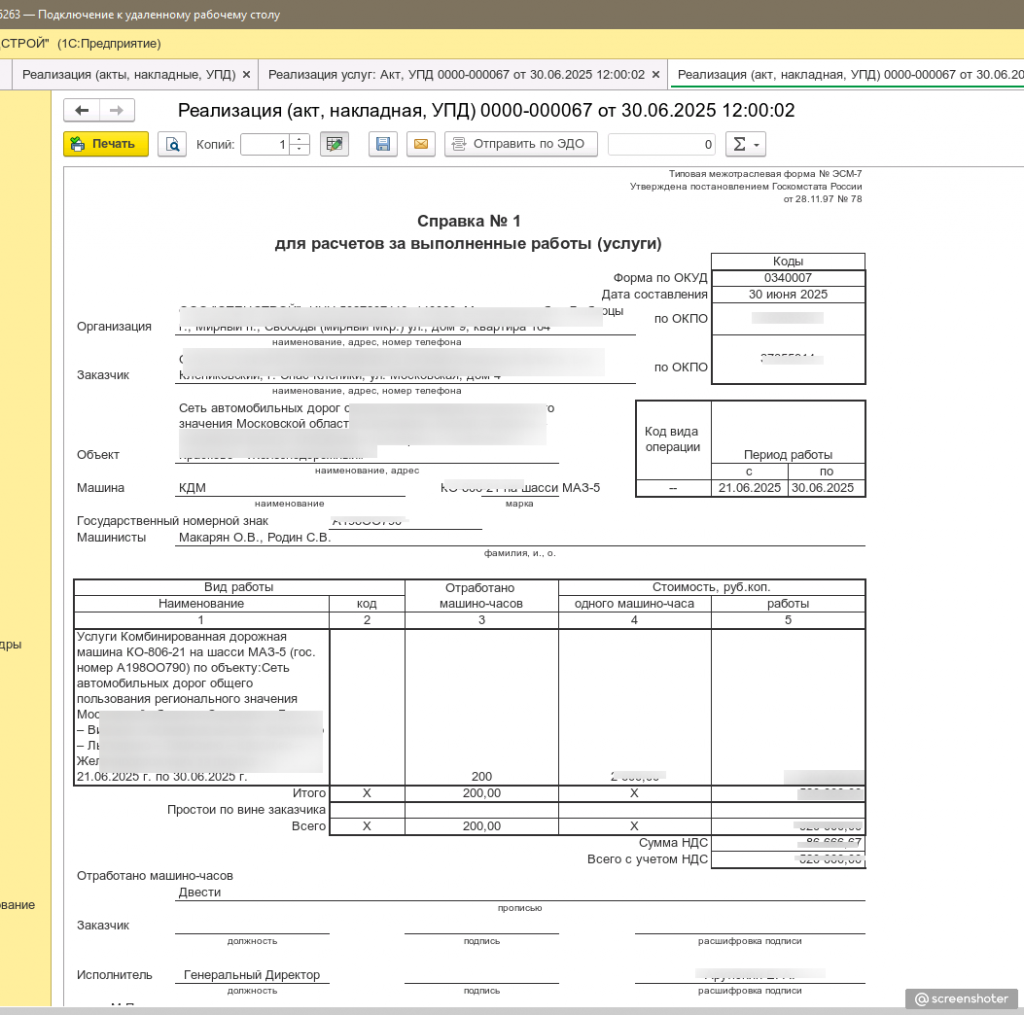Click the Исполнитель label
This screenshot has height=1015, width=1024.
pyautogui.click(x=114, y=975)
